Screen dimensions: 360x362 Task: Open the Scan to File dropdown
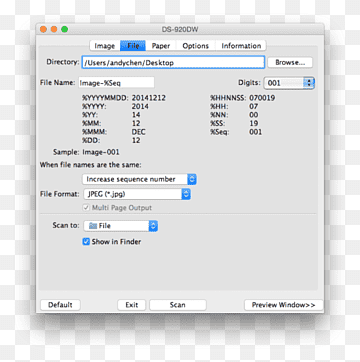click(120, 226)
